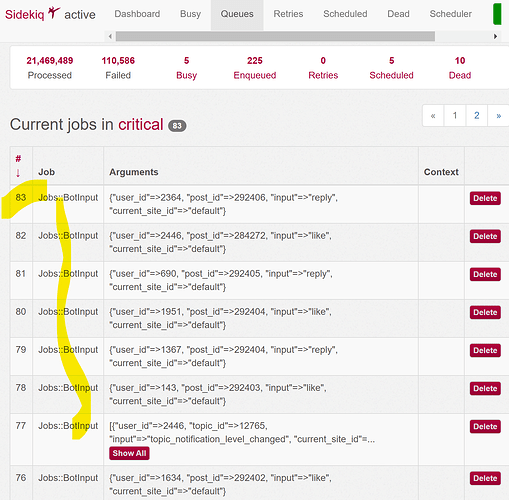The width and height of the screenshot is (509, 500).
Task: Click the horizontal navigation scrollbar thumb
Action: click(275, 36)
